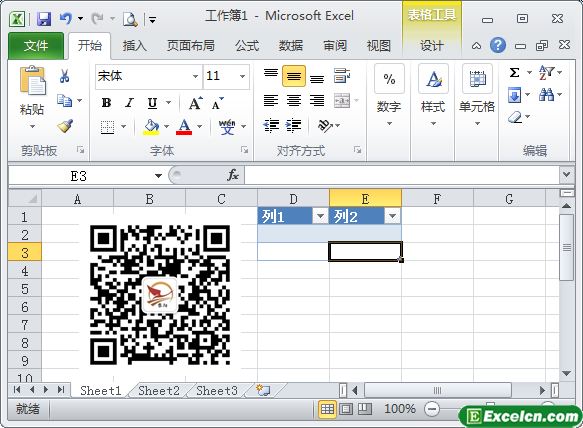Switch to the 页面布局 tab
This screenshot has height=428, width=583.
tap(191, 46)
